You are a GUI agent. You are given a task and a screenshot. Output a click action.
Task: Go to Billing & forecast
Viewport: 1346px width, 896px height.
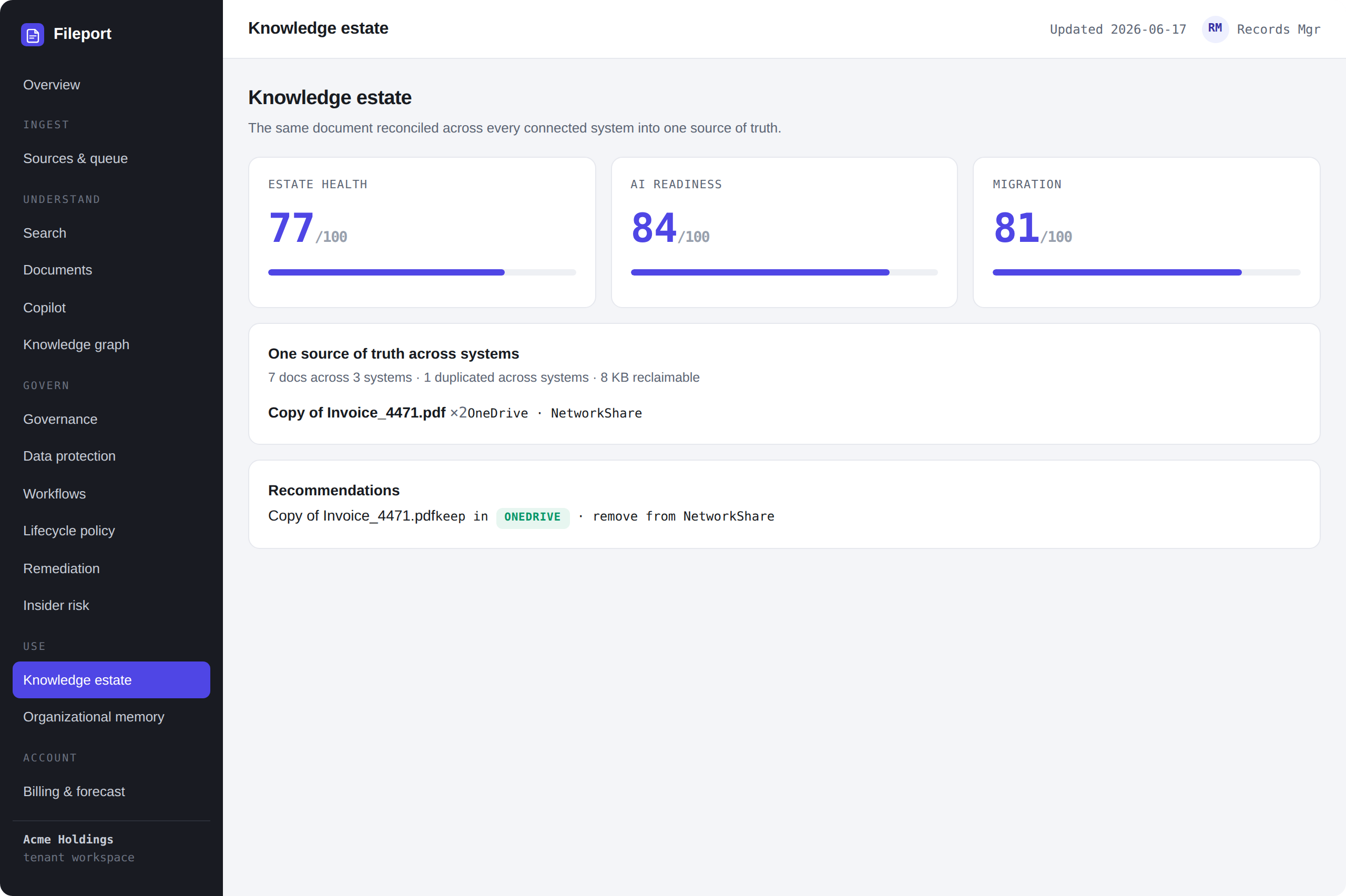[x=111, y=791]
